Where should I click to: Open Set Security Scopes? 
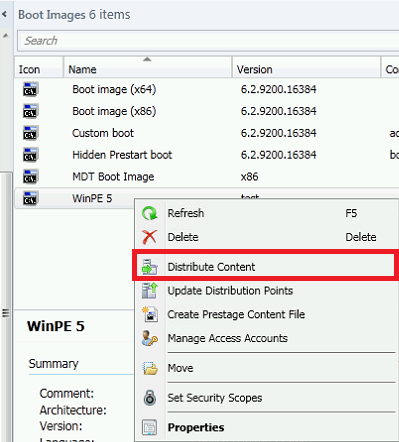point(265,398)
